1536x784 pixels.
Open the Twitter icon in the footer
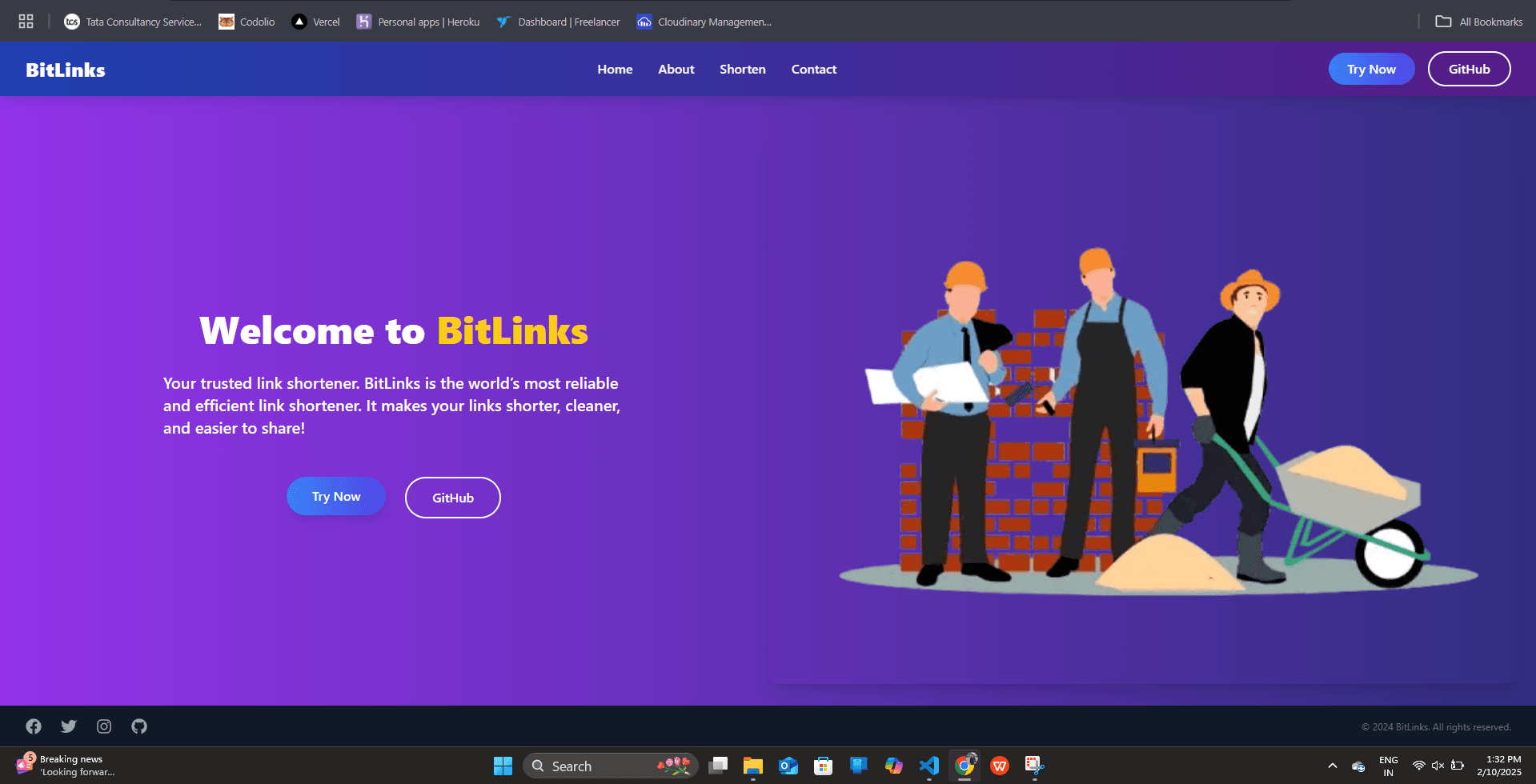69,726
